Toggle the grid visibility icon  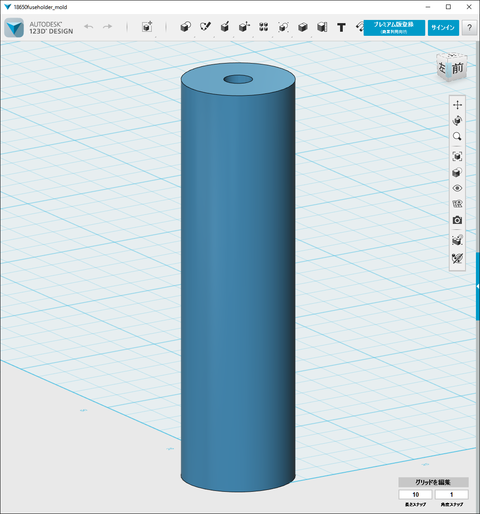[x=457, y=204]
